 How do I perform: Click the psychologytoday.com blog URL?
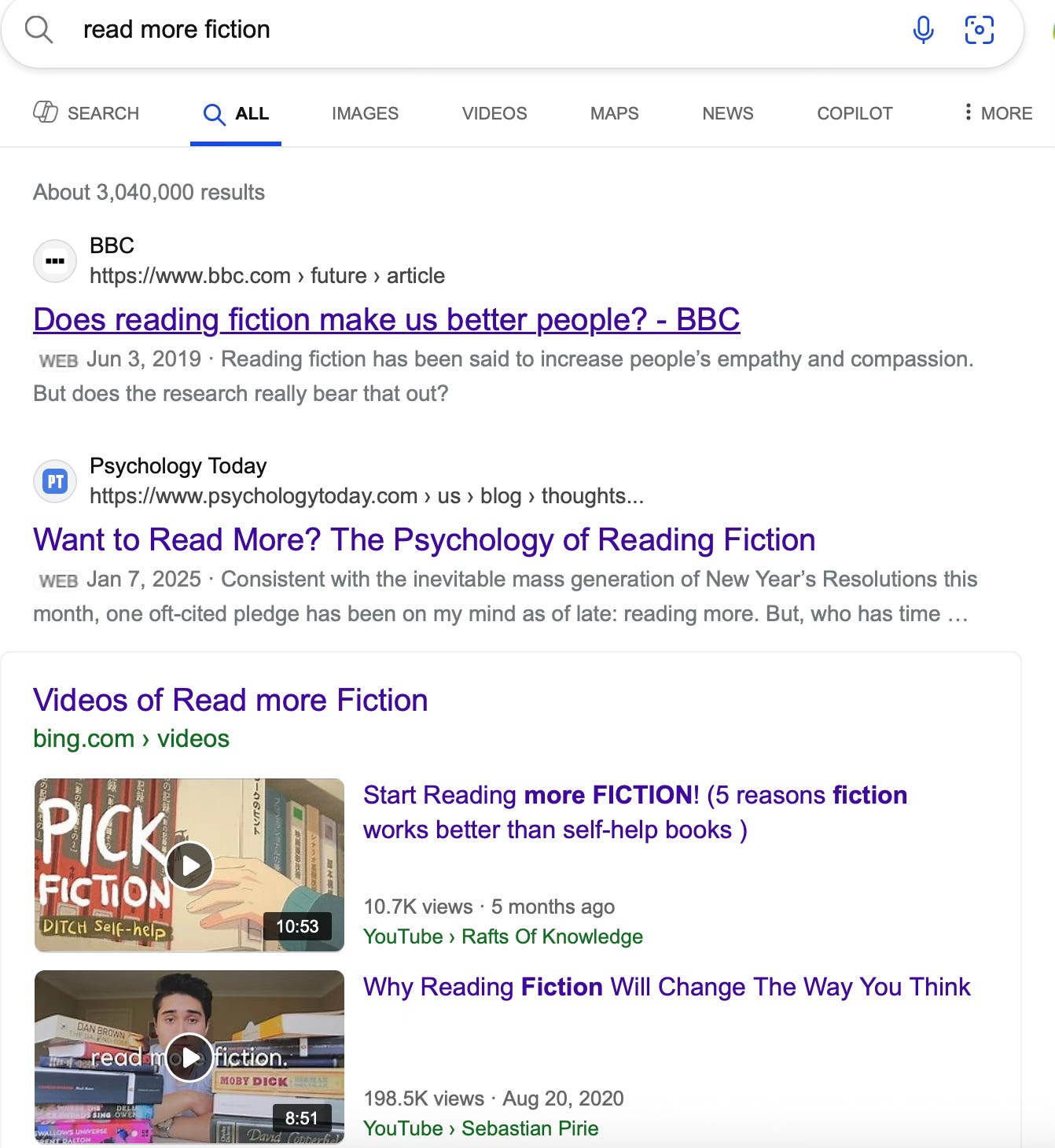(366, 496)
